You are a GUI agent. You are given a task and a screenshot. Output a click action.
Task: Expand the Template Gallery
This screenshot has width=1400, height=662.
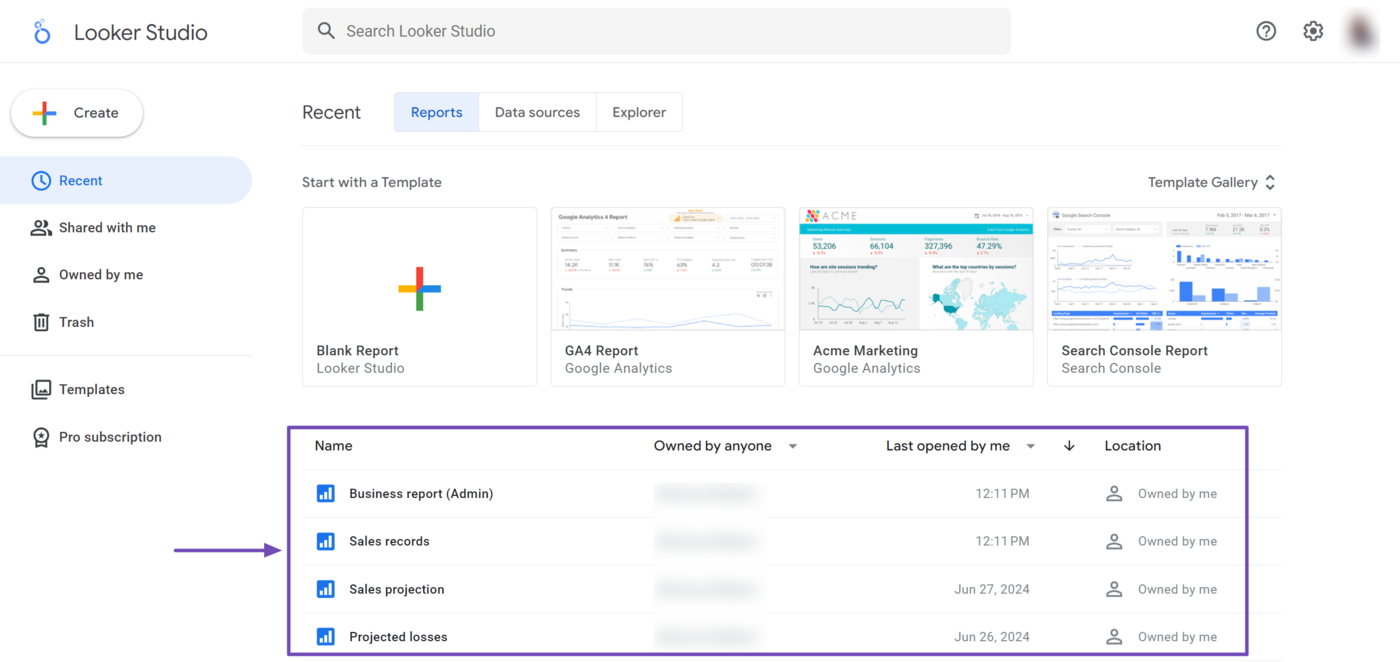1212,182
